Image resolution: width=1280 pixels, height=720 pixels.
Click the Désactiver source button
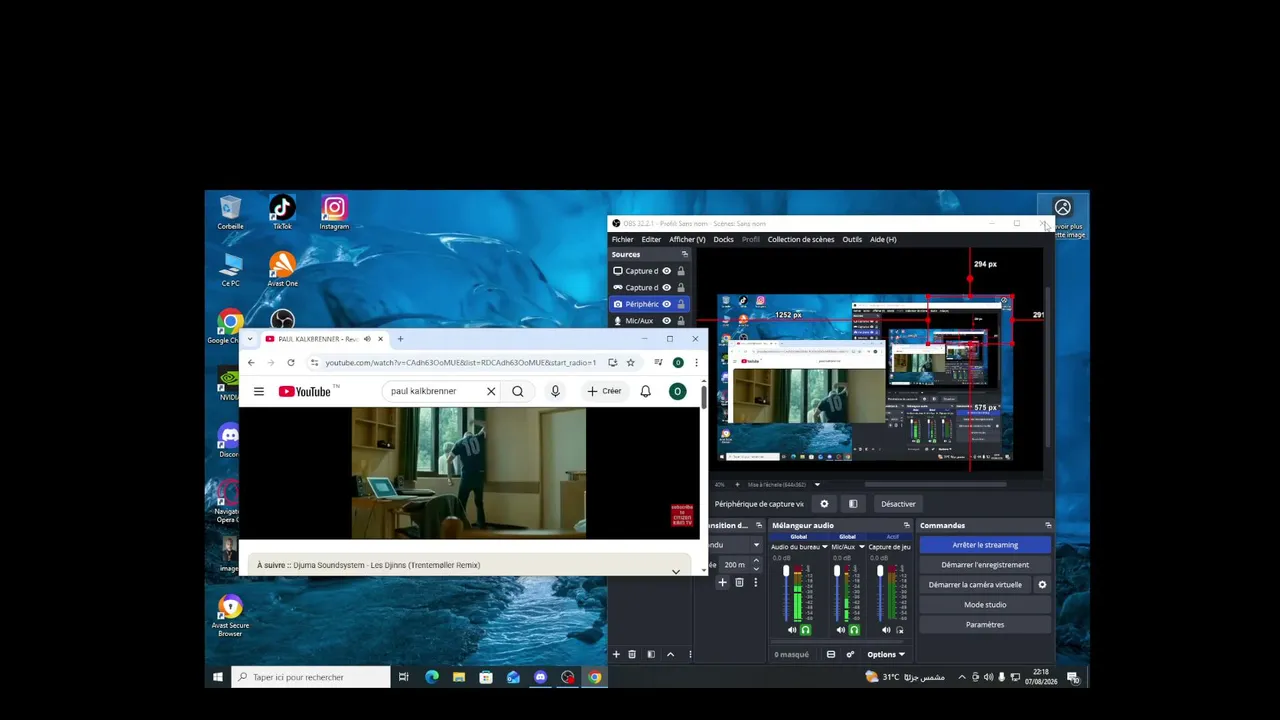(x=898, y=504)
